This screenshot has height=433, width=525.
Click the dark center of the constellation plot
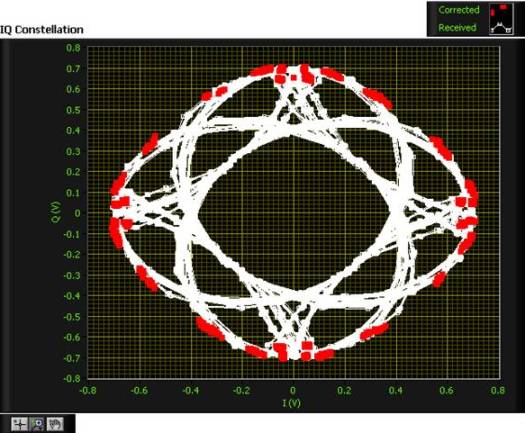click(294, 213)
